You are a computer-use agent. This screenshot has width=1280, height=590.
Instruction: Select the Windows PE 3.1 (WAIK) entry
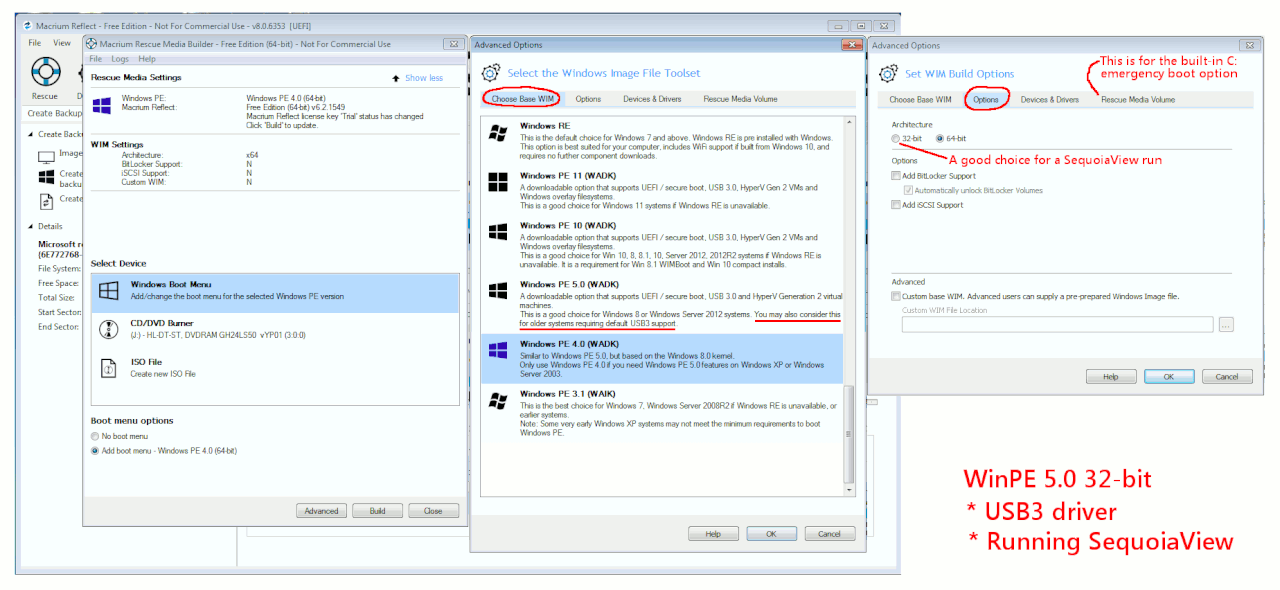pos(662,412)
